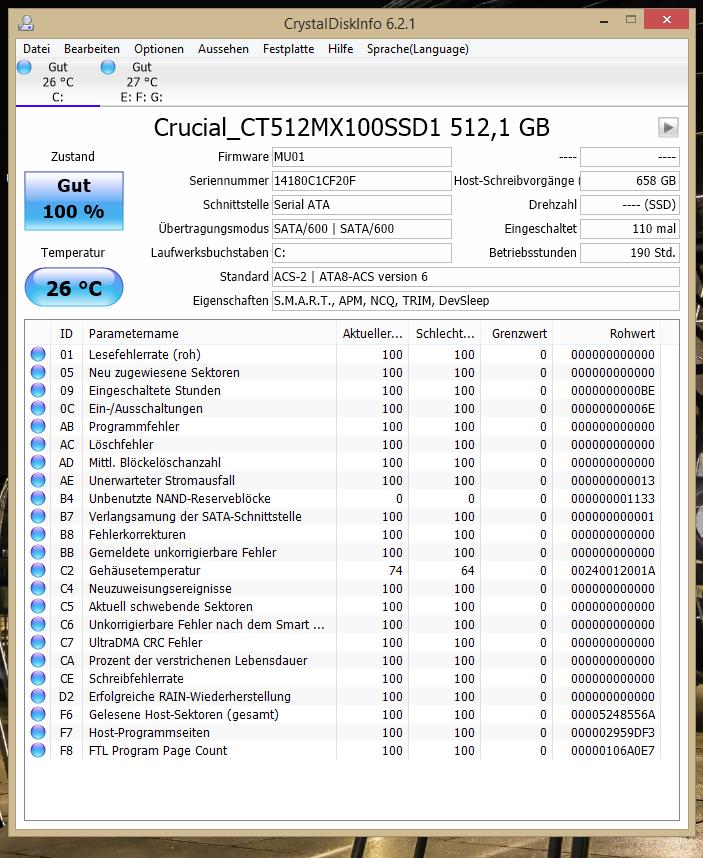The width and height of the screenshot is (703, 858).
Task: Open the Datei menu
Action: pyautogui.click(x=36, y=49)
